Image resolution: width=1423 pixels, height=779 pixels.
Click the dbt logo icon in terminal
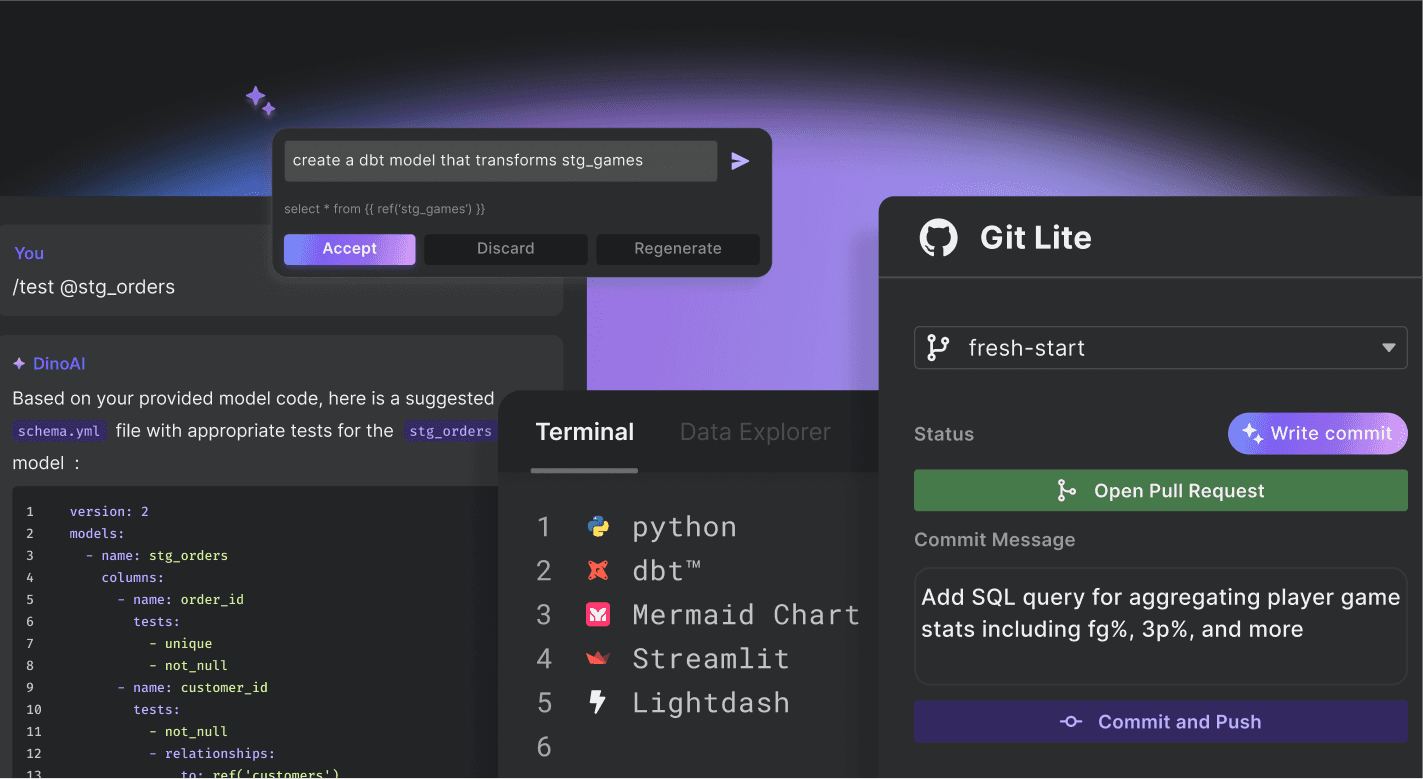tap(598, 571)
